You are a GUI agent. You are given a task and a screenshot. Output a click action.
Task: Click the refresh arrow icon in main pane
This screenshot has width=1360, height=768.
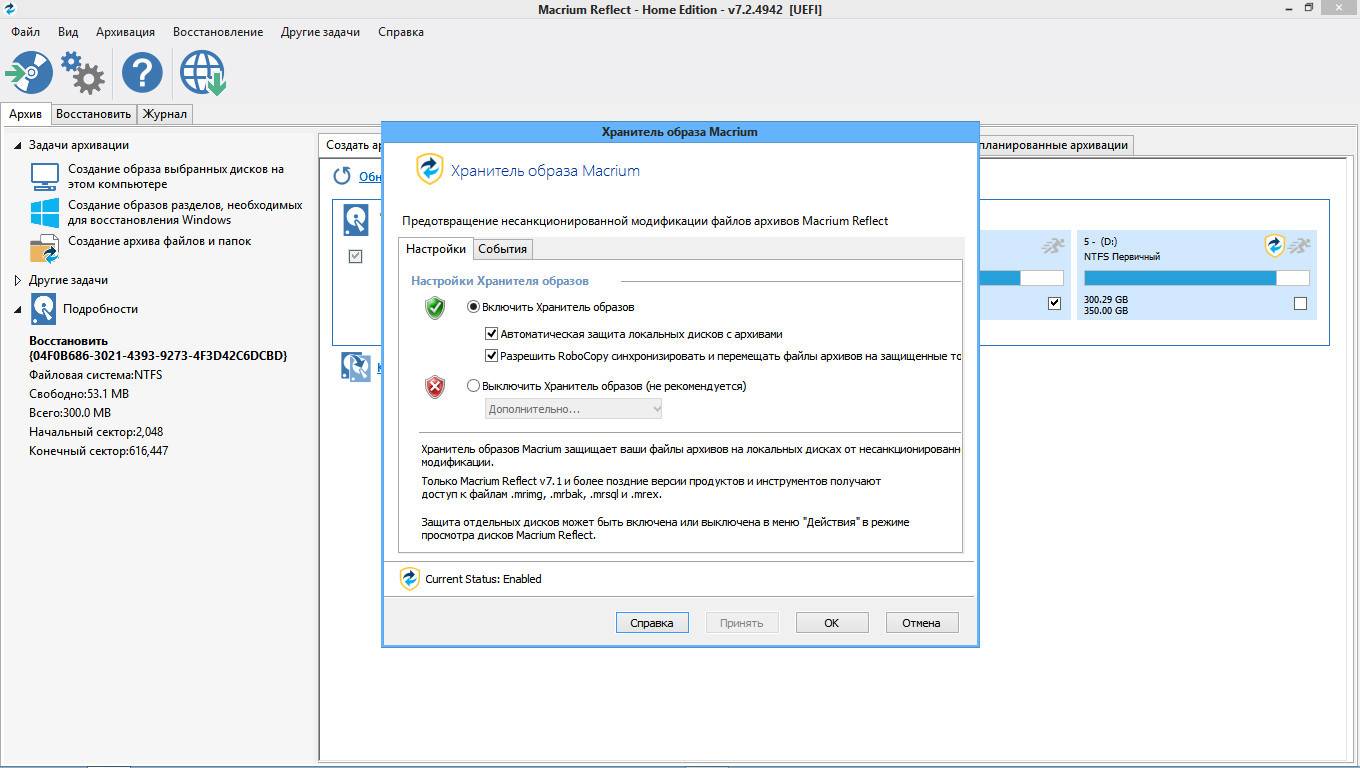tap(342, 176)
